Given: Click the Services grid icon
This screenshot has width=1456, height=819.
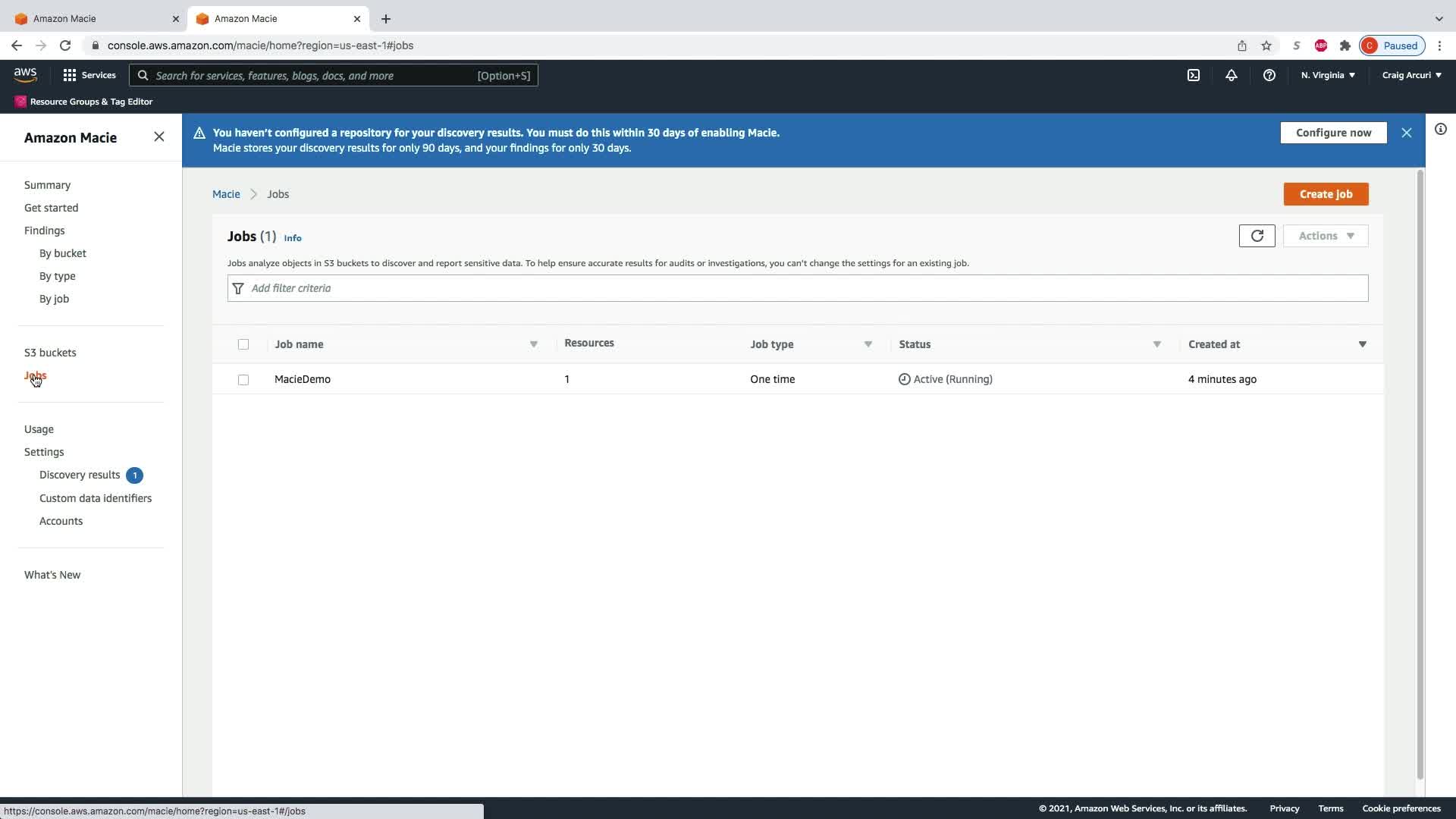Looking at the screenshot, I should tap(70, 75).
